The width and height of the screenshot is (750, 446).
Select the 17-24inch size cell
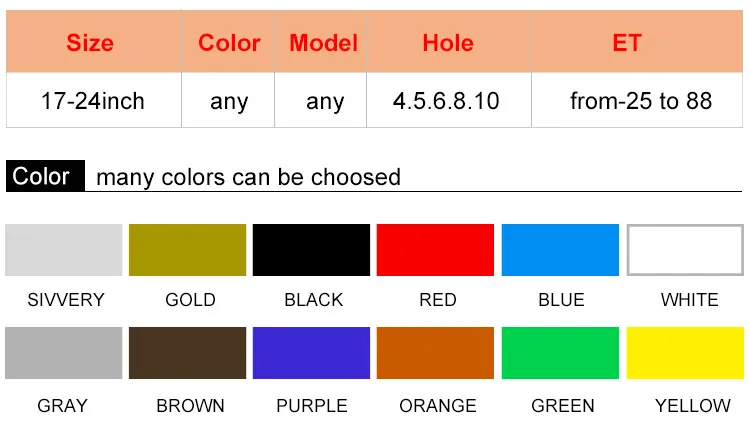(x=94, y=100)
